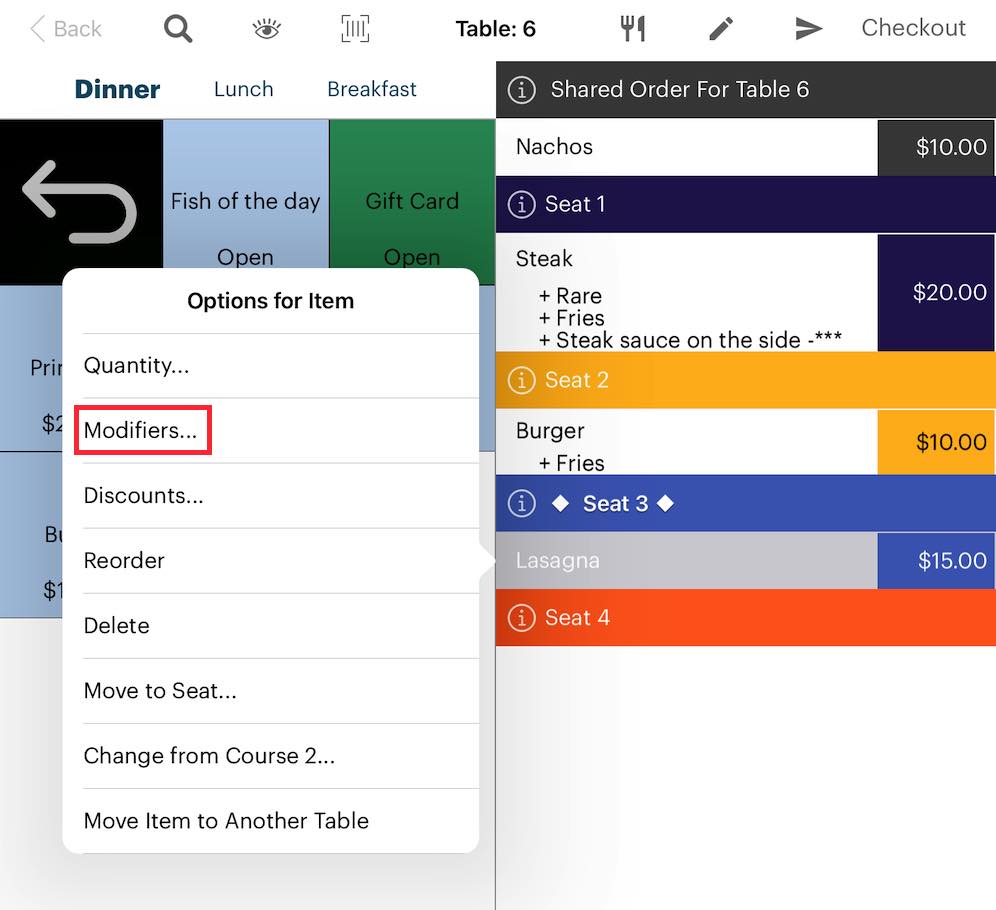996x910 pixels.
Task: Switch to the Lunch menu tab
Action: click(243, 89)
